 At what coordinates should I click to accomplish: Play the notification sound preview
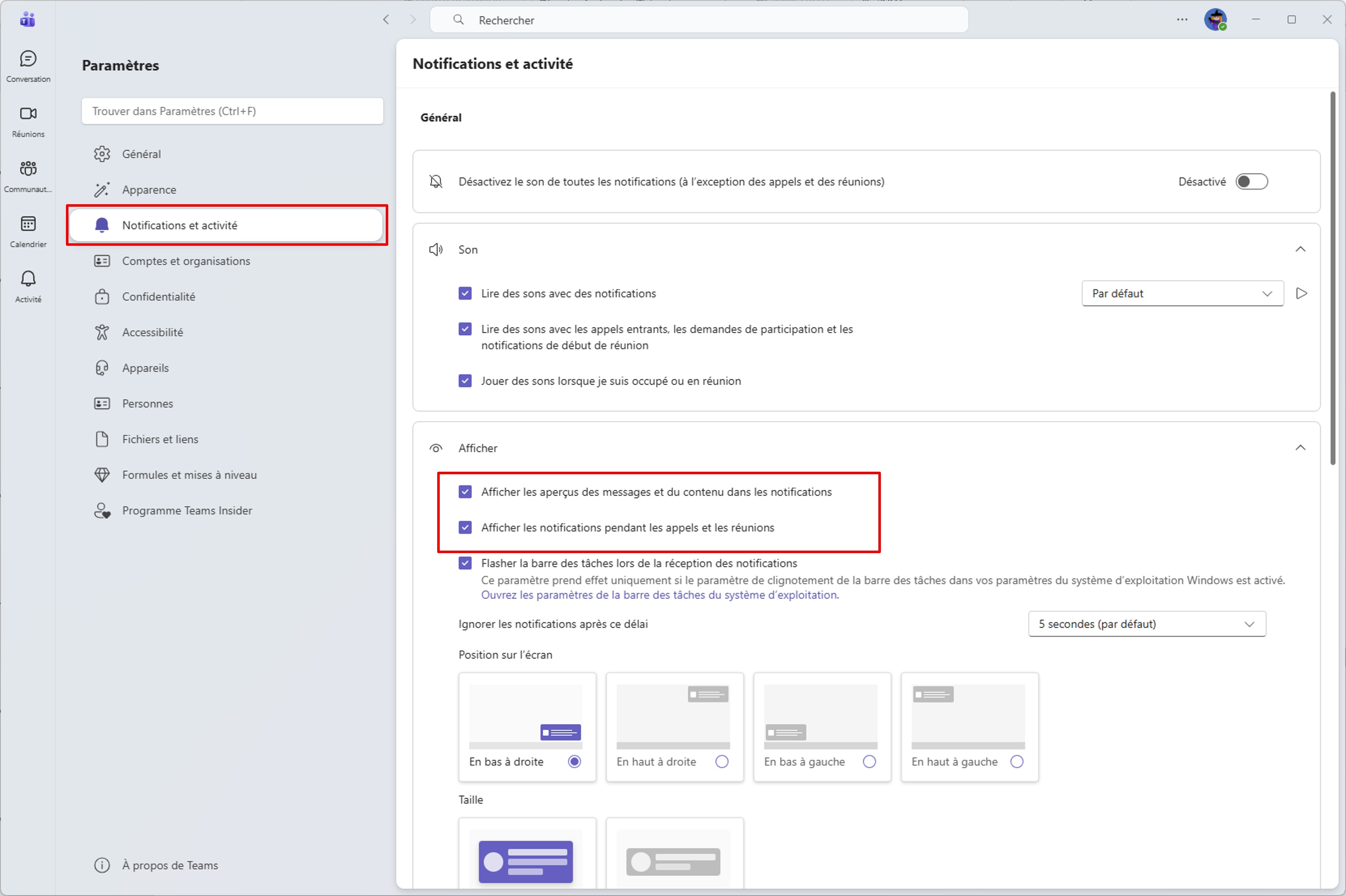pos(1301,293)
